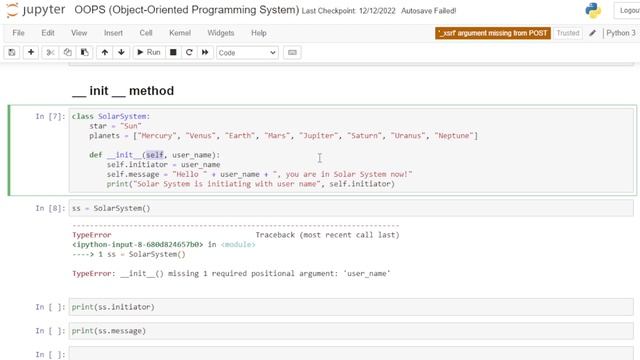Save and checkpoint the notebook
Screen dimensions: 640x360
pyautogui.click(x=12, y=52)
